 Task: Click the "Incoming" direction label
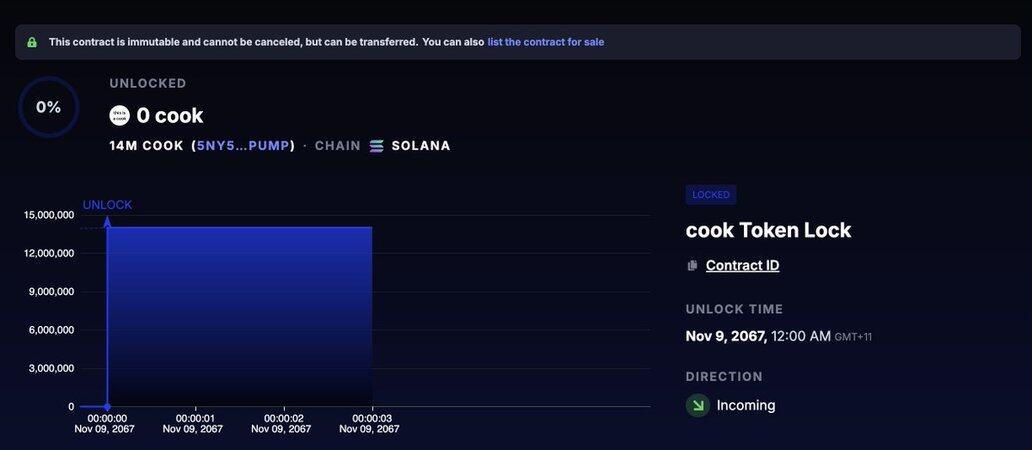[746, 405]
